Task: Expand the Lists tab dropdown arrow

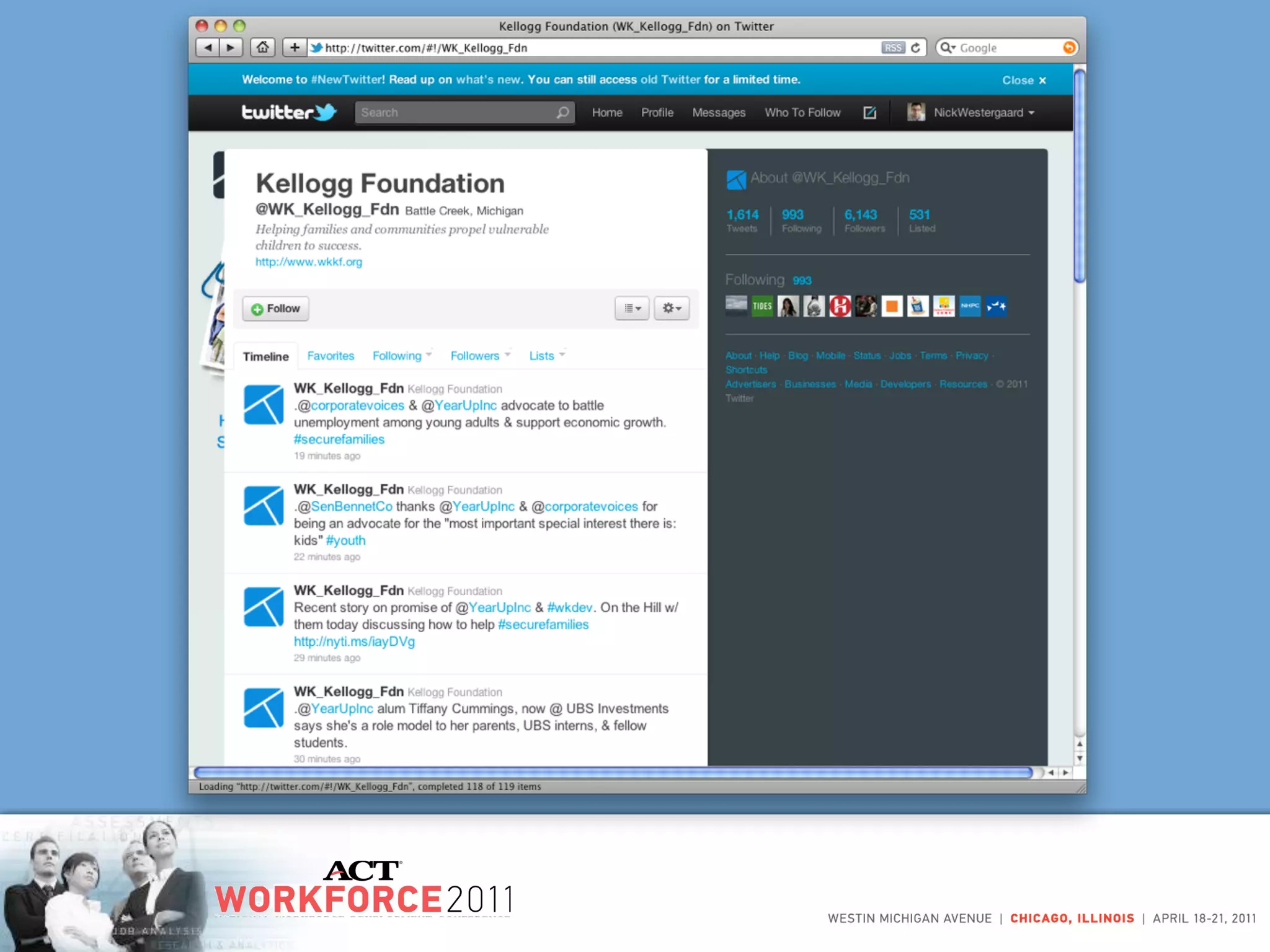Action: pyautogui.click(x=562, y=355)
